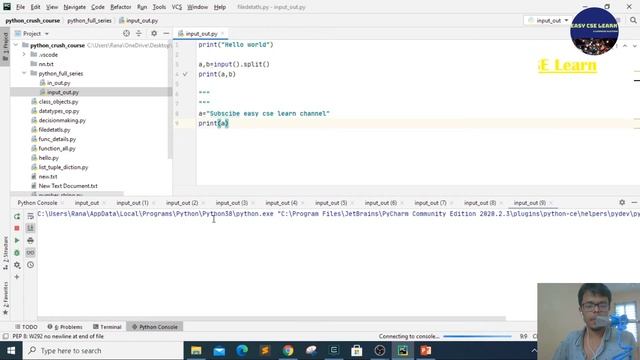Click the locate/scroll-from-source icon in Project panel
This screenshot has height=360, width=640.
126,33
